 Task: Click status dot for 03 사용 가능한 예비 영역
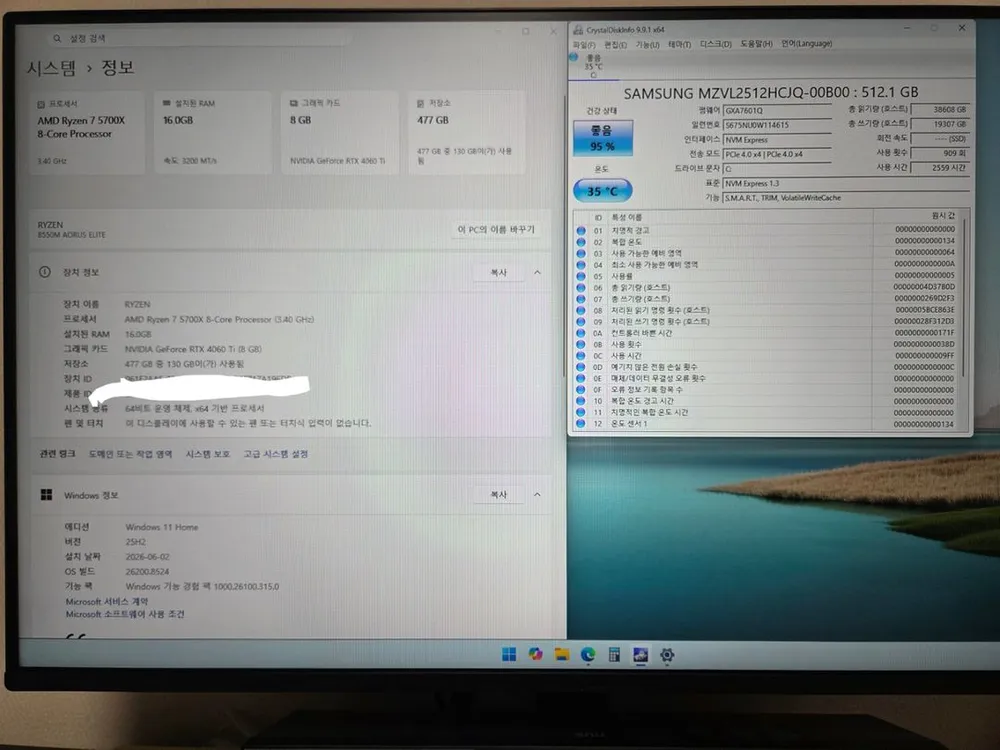(581, 253)
